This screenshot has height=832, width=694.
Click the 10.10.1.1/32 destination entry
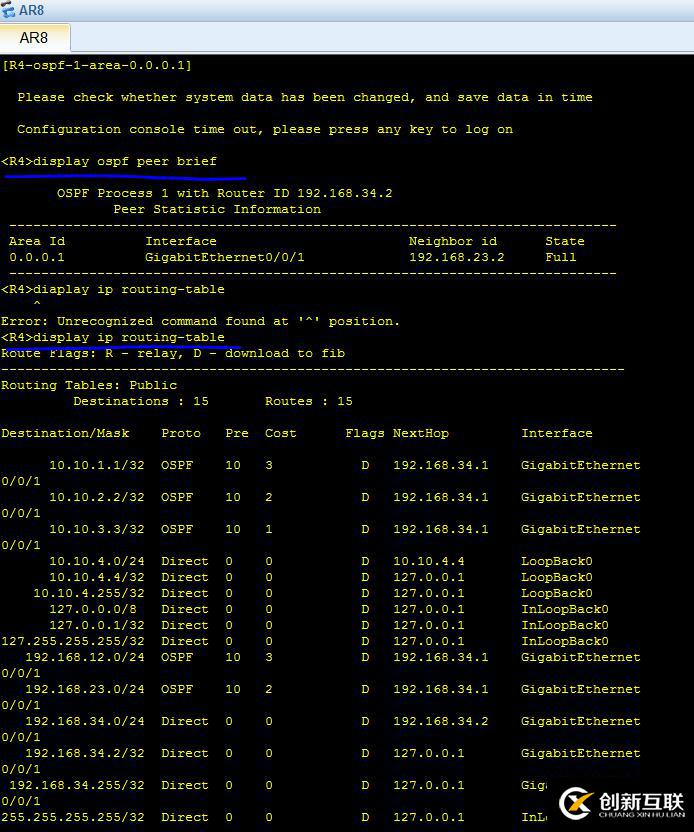(x=97, y=465)
